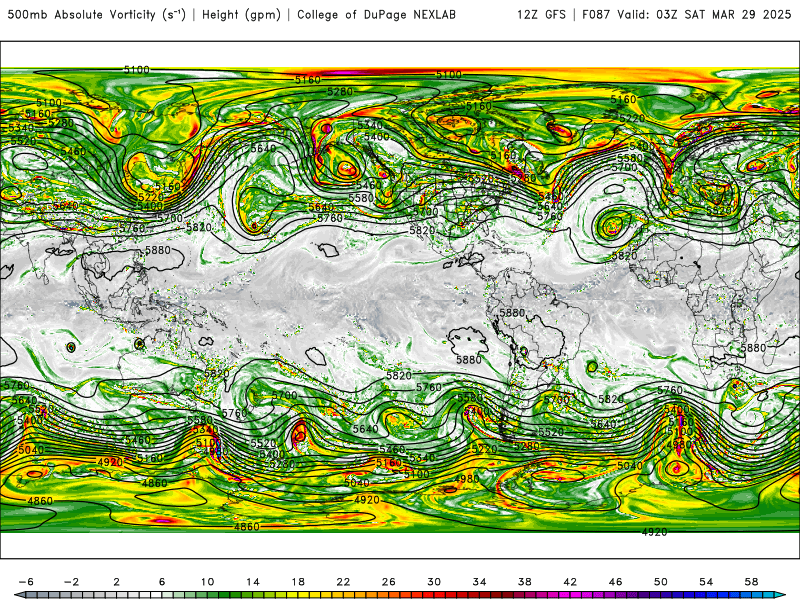Click the 'F087' forecast hour text
This screenshot has height=600, width=800.
pyautogui.click(x=596, y=15)
